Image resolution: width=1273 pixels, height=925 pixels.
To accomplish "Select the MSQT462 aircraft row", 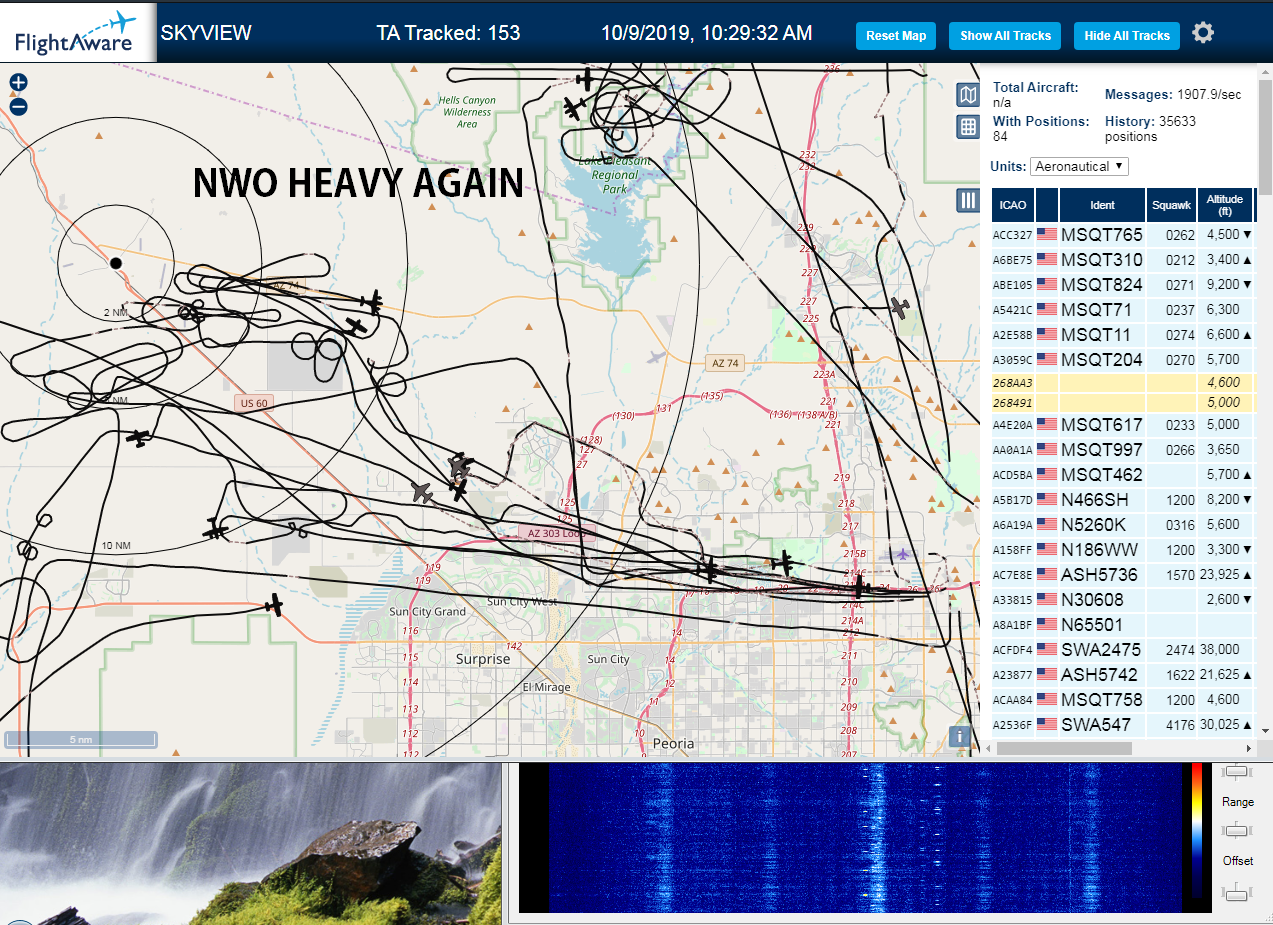I will (1123, 475).
